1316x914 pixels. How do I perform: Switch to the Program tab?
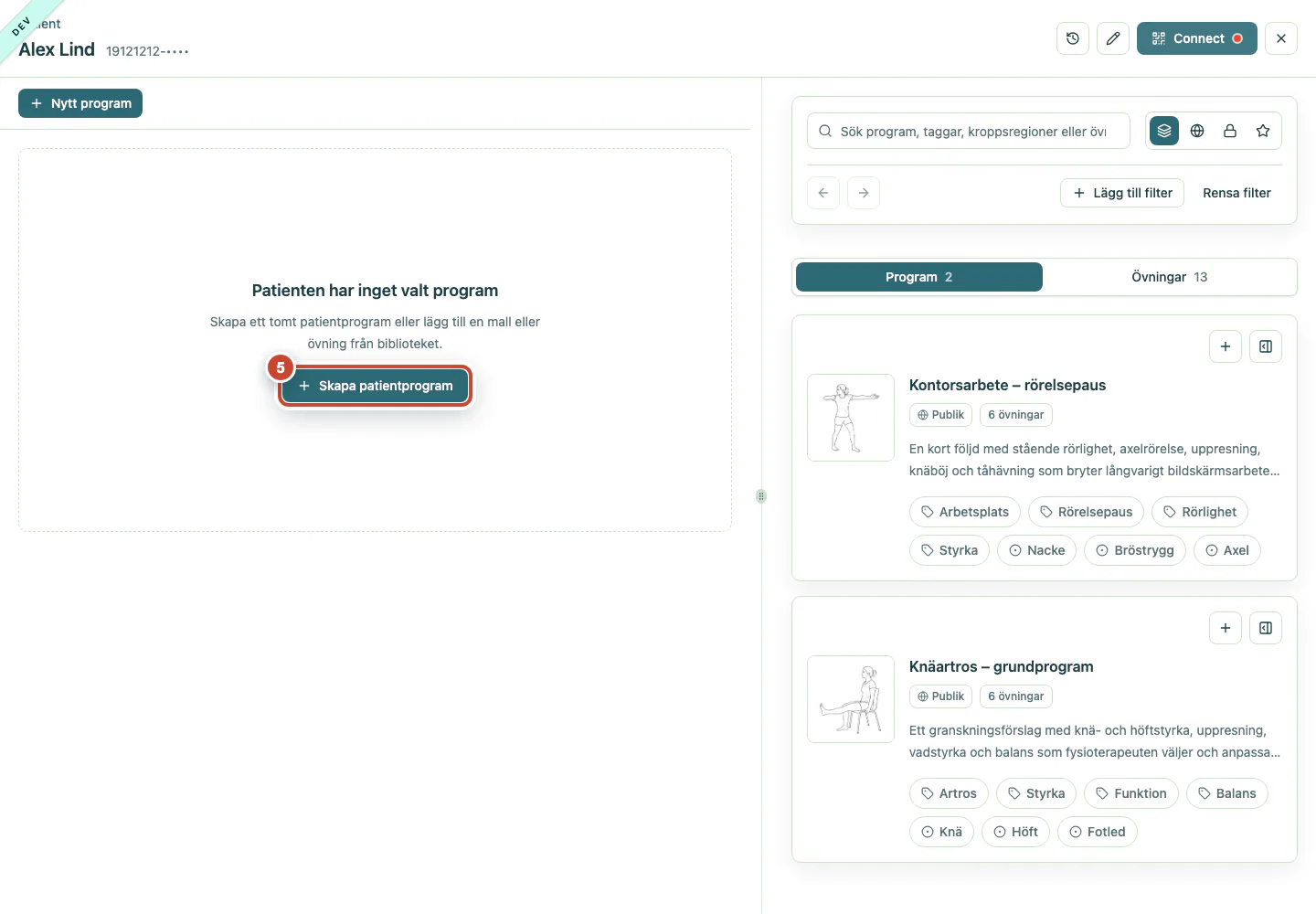tap(919, 277)
